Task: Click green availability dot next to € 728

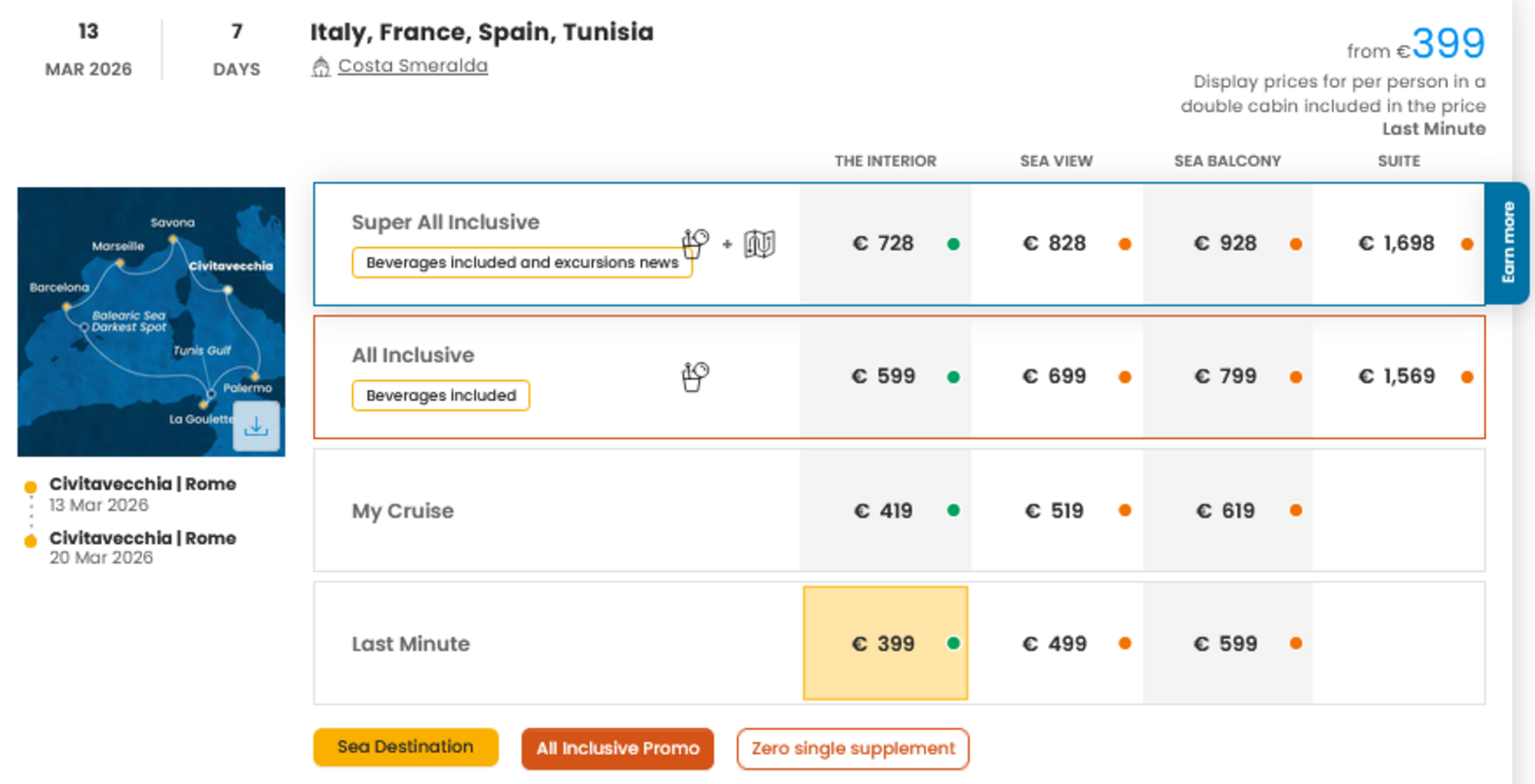Action: click(x=954, y=244)
